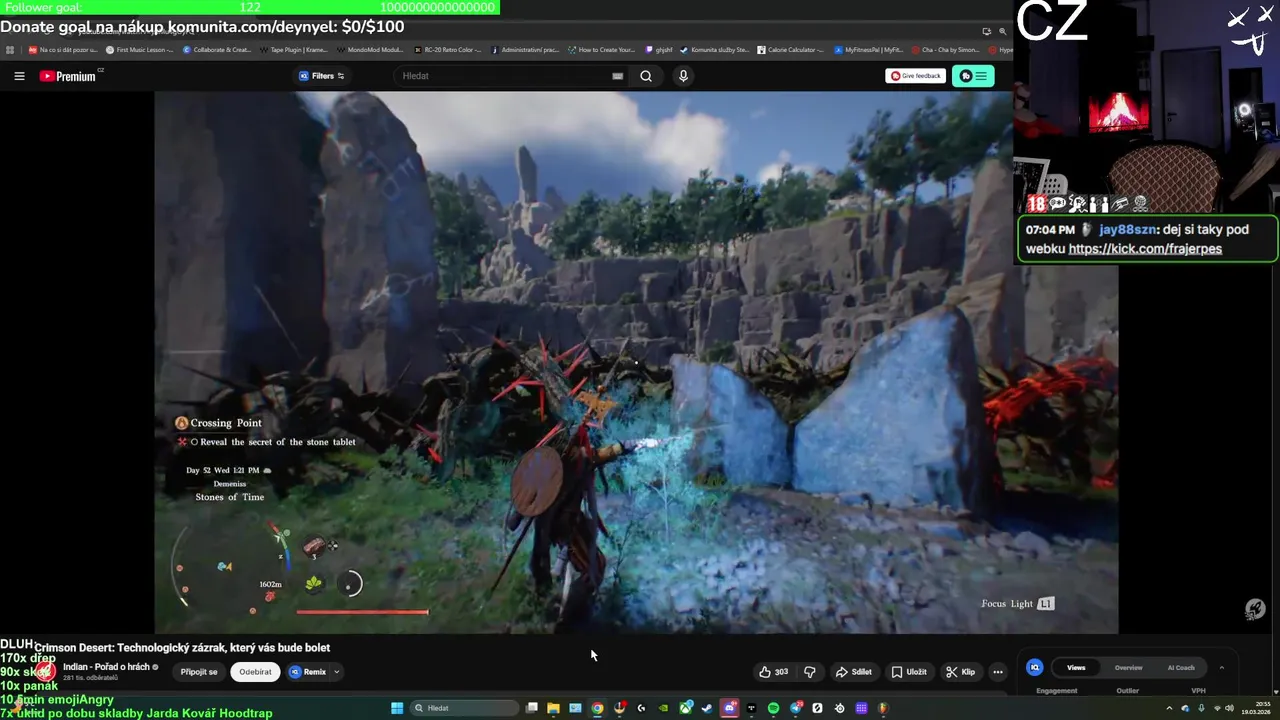Click the system tray microphone icon
1280x720 pixels.
pos(1201,708)
